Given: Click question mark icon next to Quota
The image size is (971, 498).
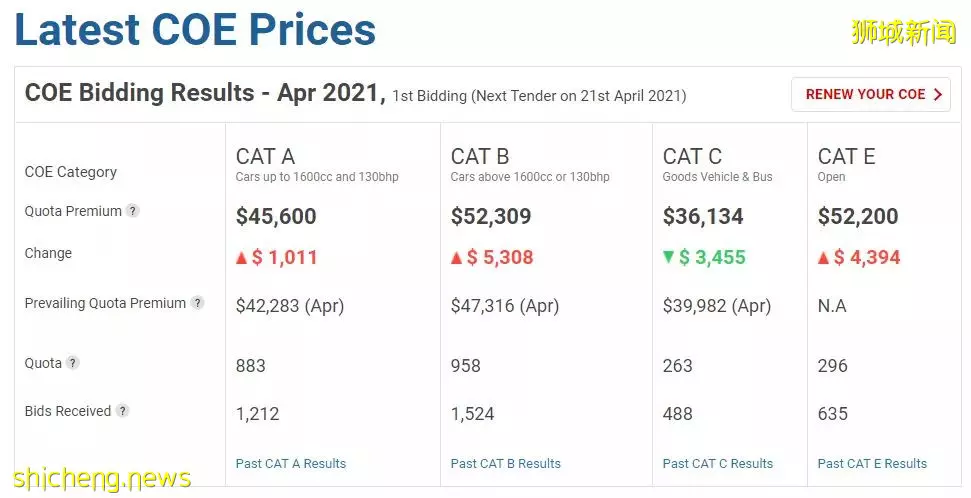Looking at the screenshot, I should coord(72,363).
